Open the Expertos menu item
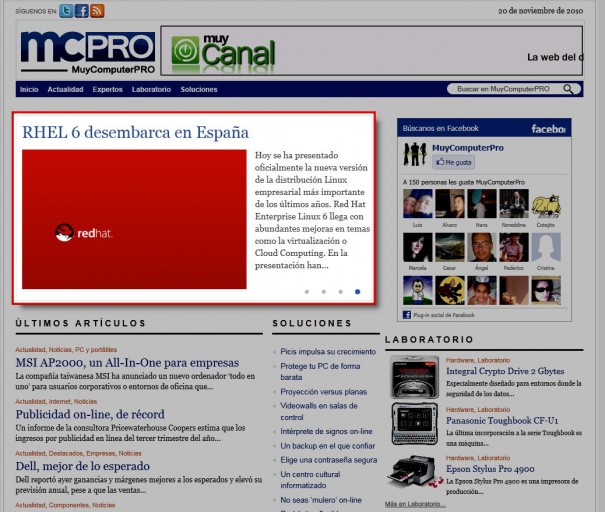 tap(107, 89)
